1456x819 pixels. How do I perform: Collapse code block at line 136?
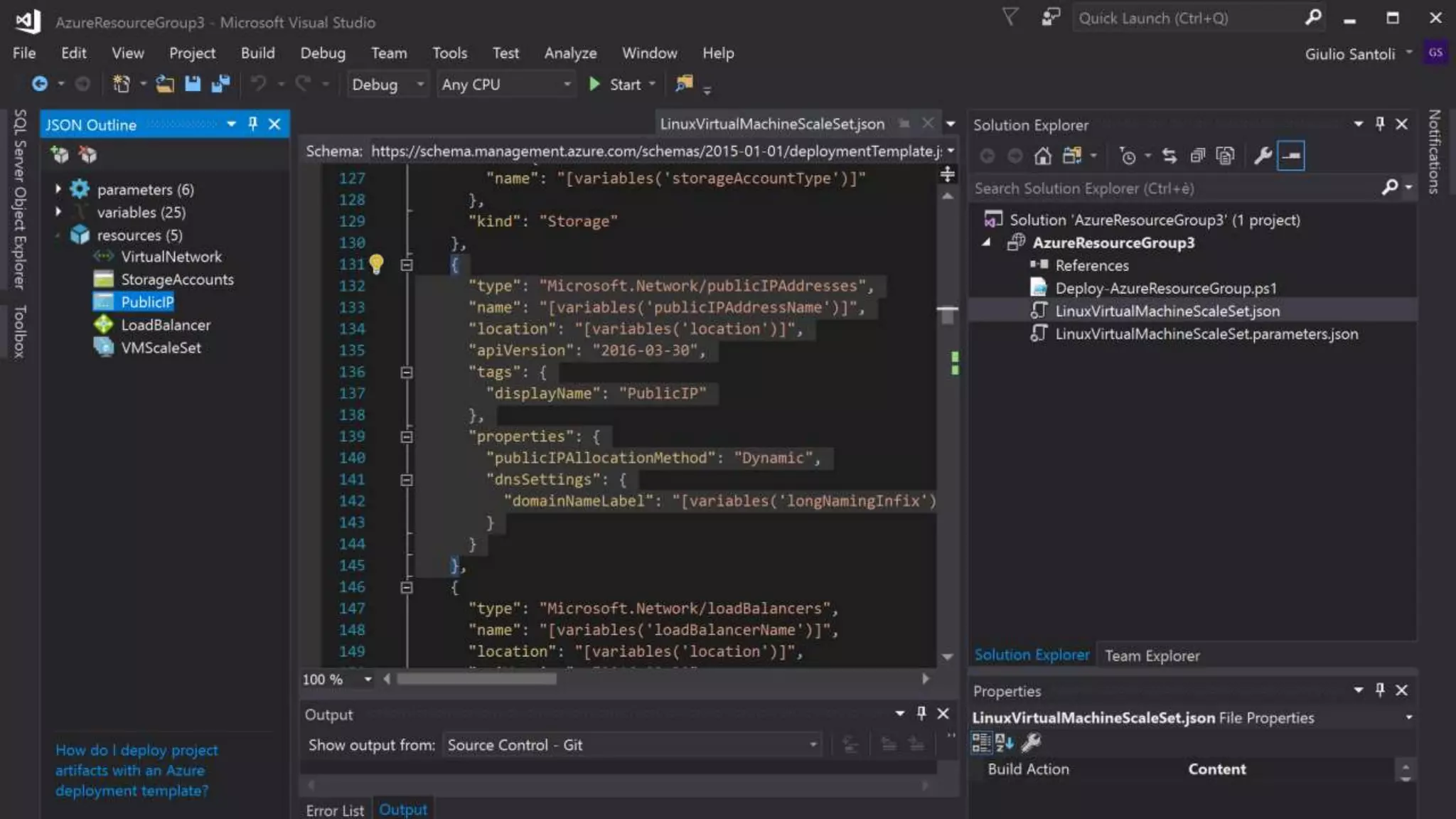[x=407, y=373]
